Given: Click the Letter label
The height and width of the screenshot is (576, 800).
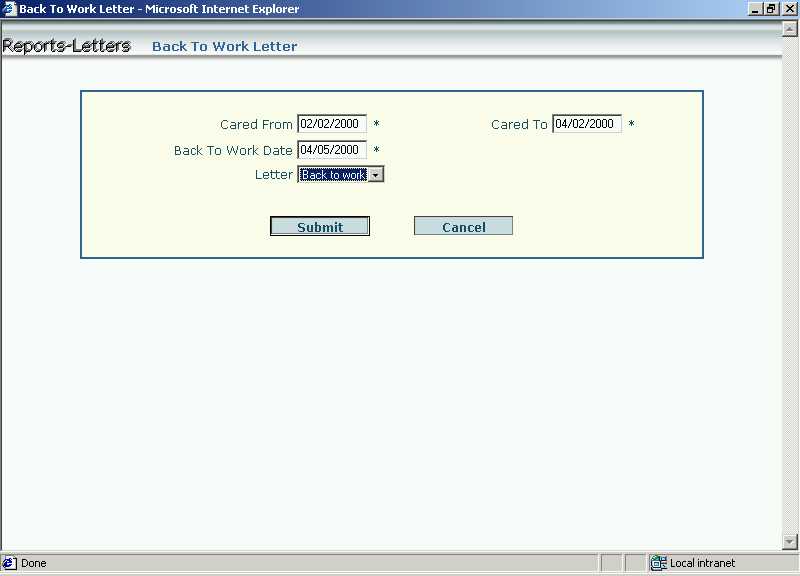Looking at the screenshot, I should pyautogui.click(x=273, y=174).
